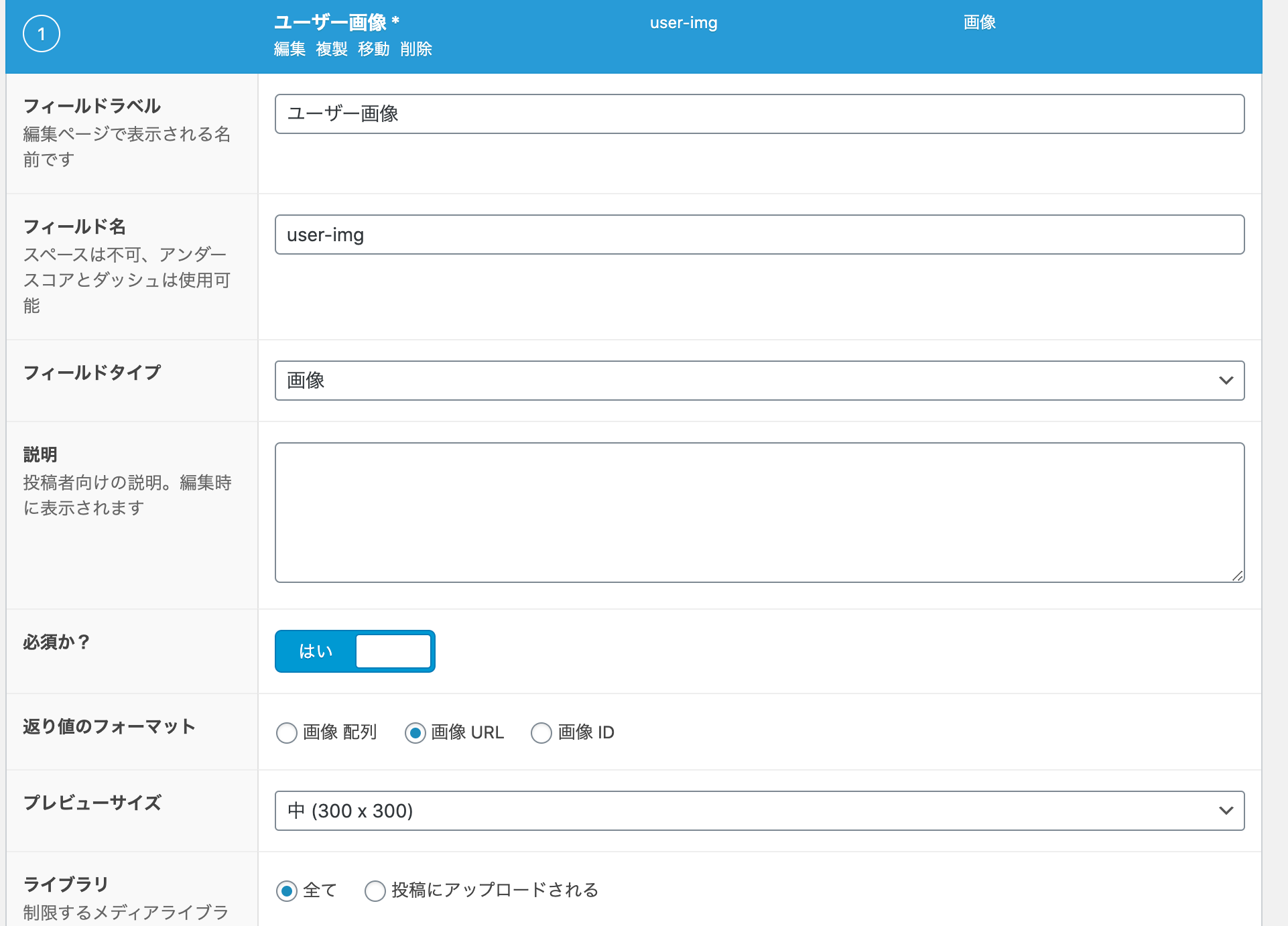Click the フィールドラベル text input
The image size is (1288, 926).
[x=759, y=114]
